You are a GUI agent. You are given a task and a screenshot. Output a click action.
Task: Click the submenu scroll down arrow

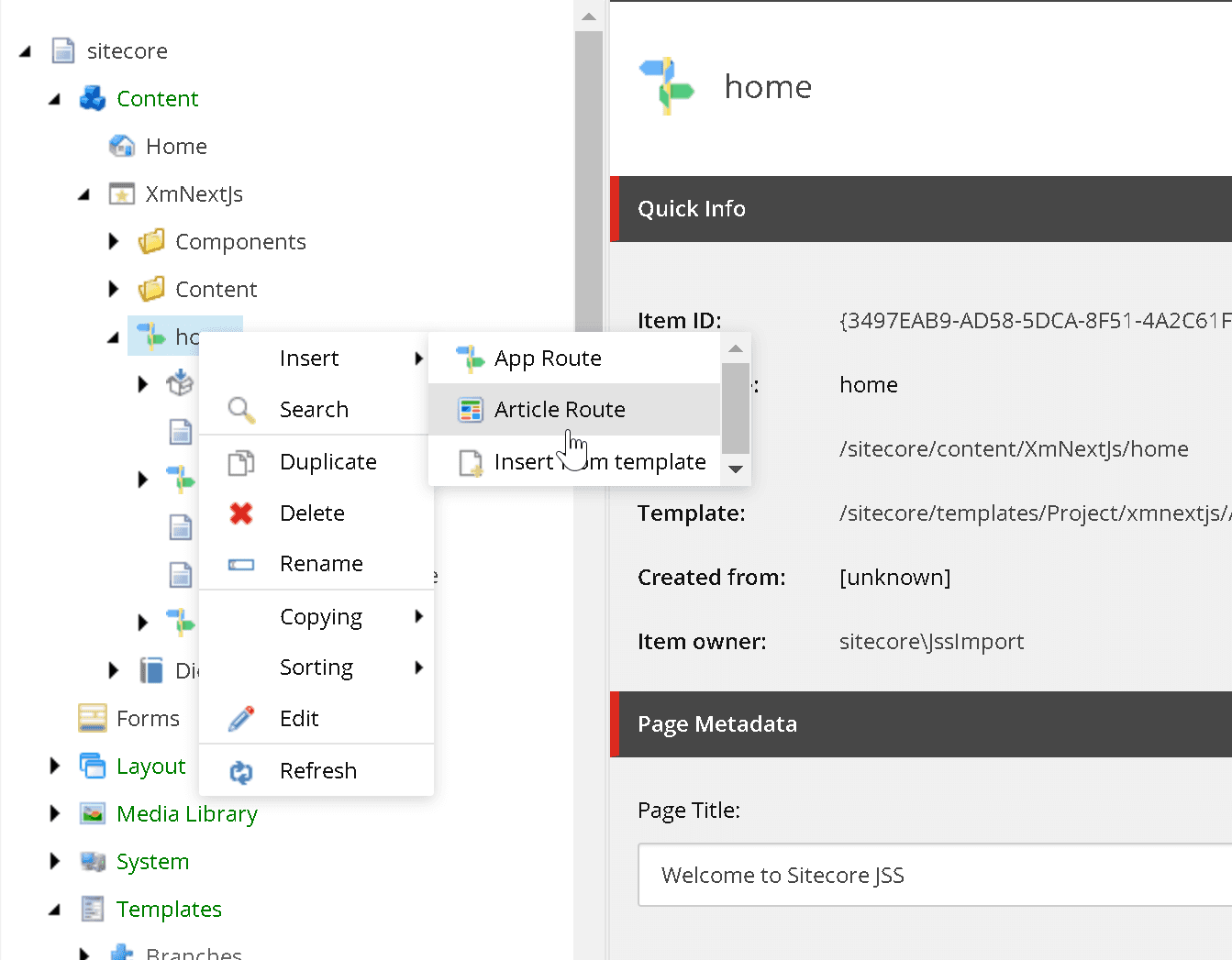[x=736, y=469]
